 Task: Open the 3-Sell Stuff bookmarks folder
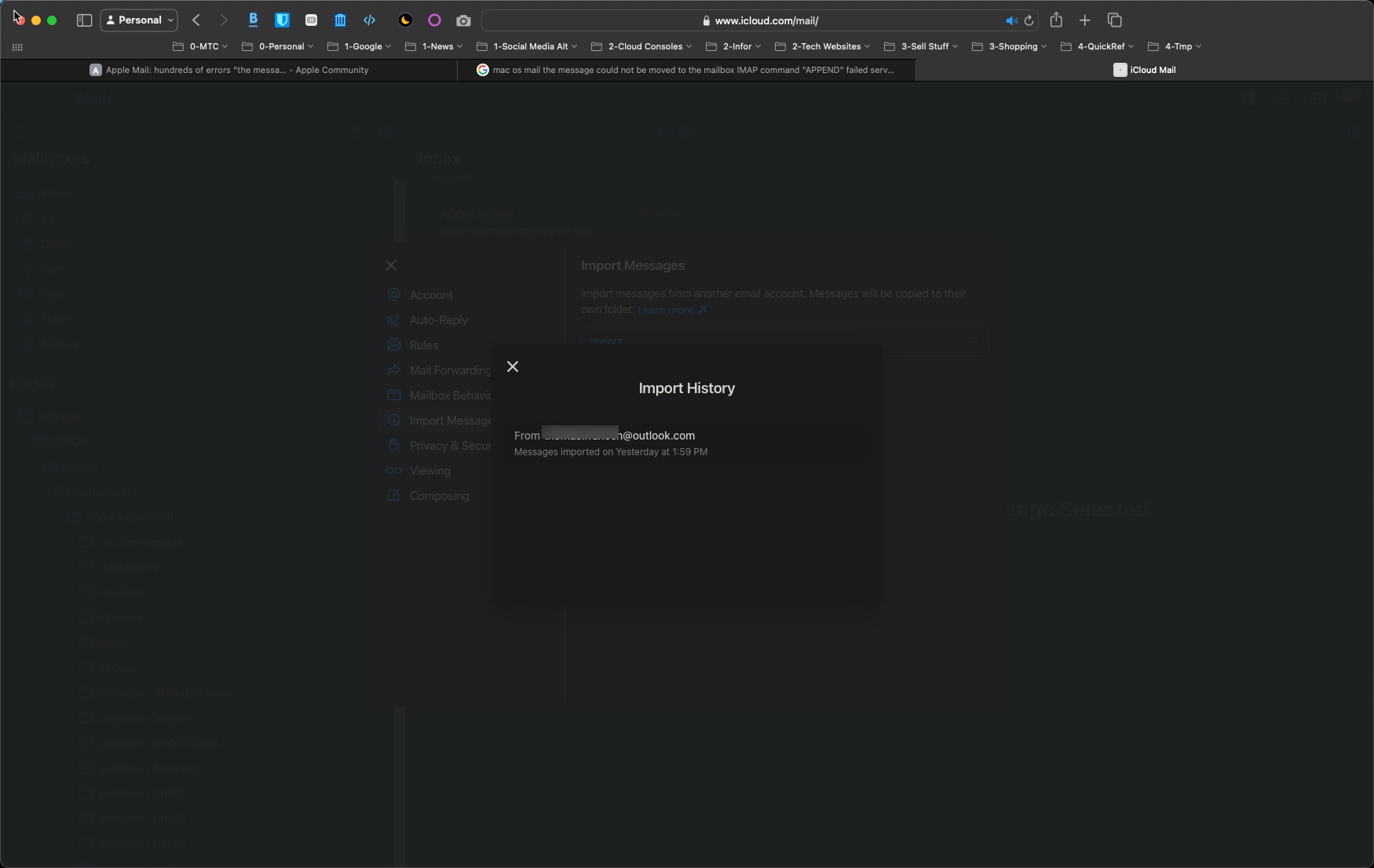pyautogui.click(x=921, y=46)
